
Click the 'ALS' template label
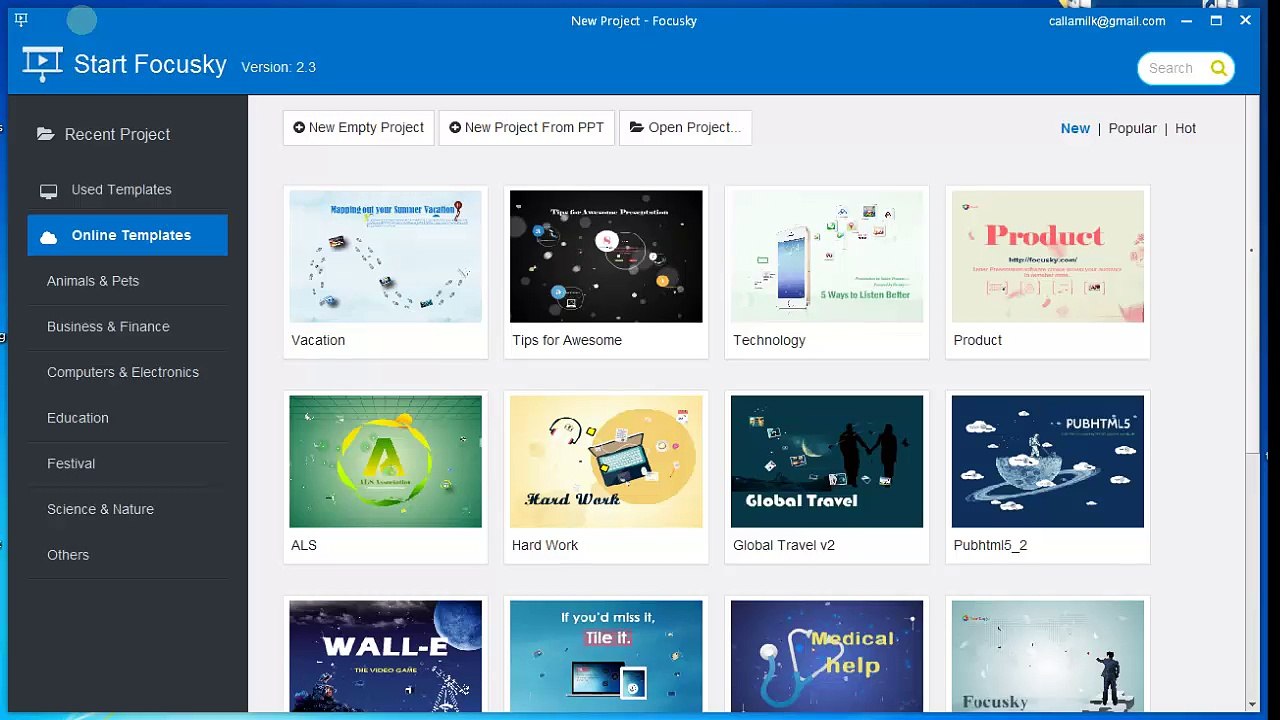tap(304, 545)
